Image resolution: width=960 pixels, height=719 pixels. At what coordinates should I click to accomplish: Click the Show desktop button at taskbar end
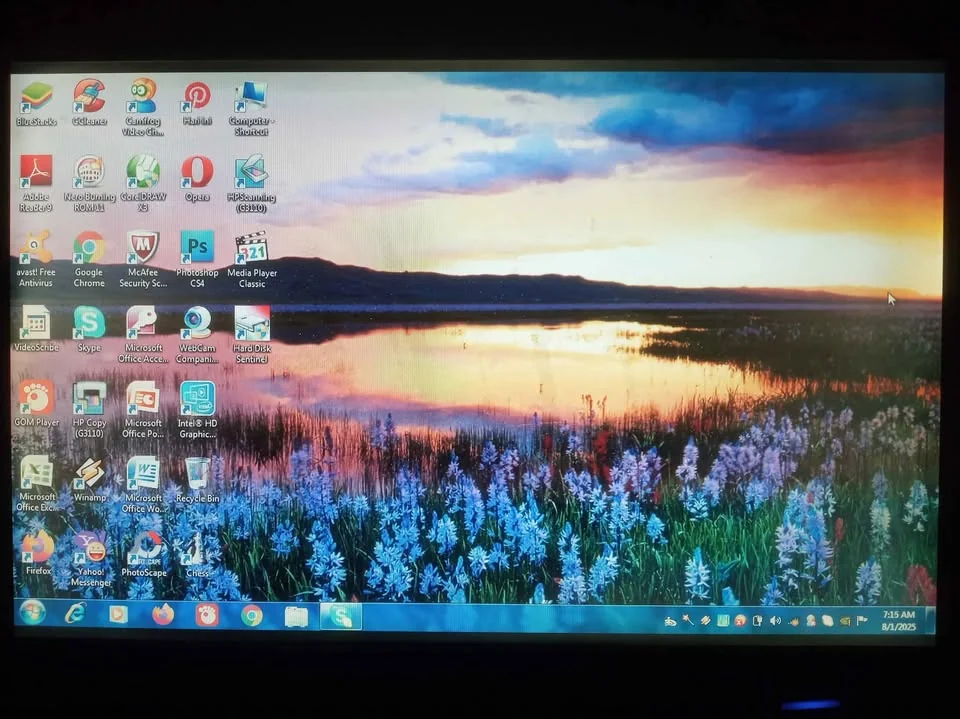coord(931,620)
